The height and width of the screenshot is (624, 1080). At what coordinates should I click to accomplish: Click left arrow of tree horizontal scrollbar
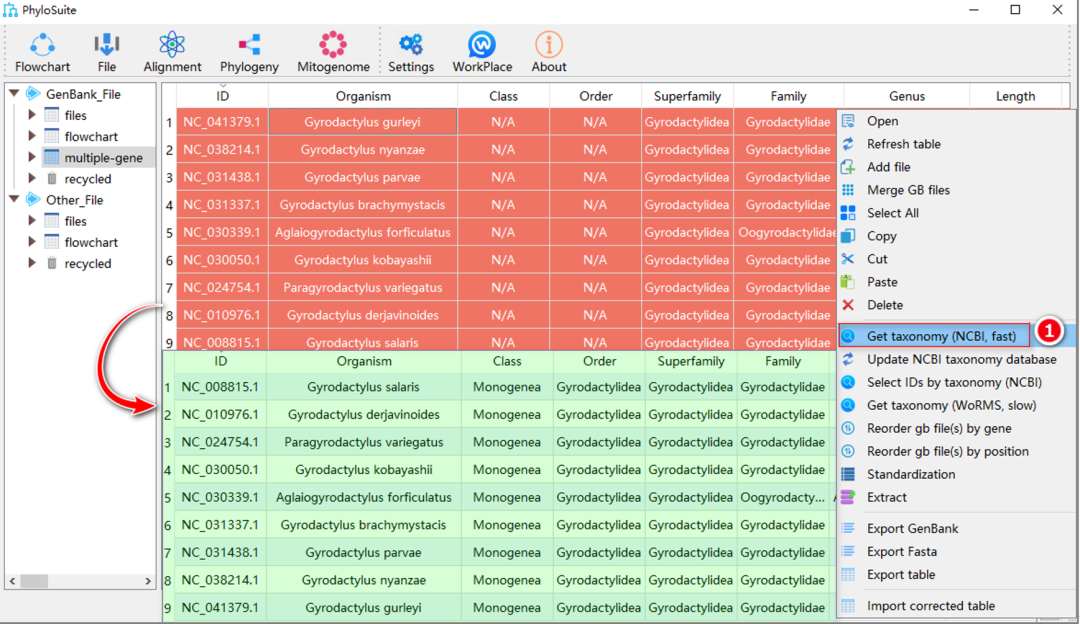coord(12,581)
